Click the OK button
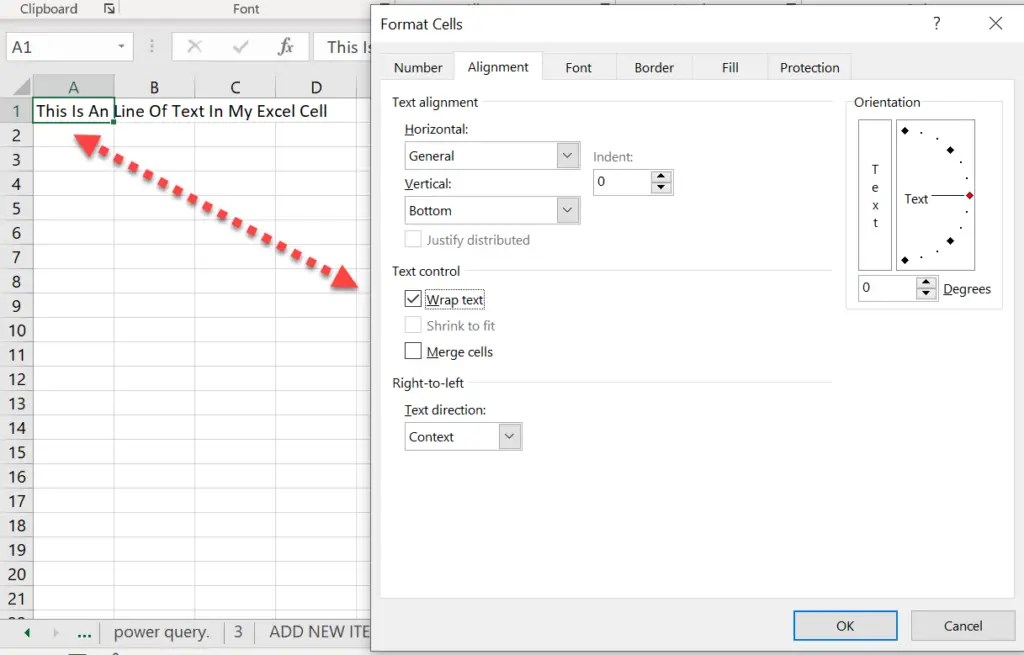This screenshot has height=655, width=1024. [845, 625]
